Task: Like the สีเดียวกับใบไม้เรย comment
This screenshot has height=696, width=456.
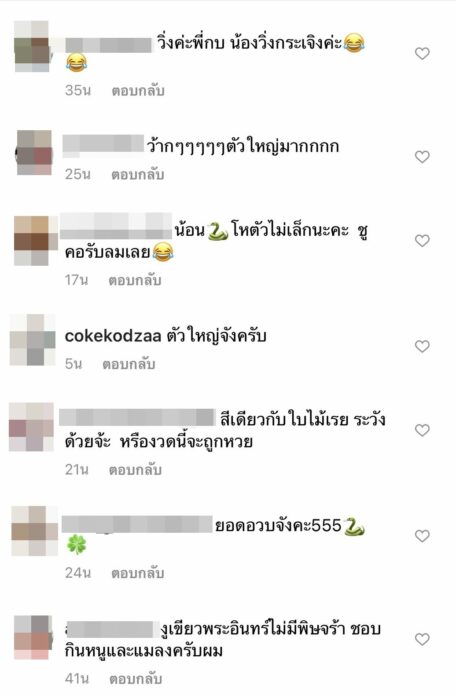Action: [422, 430]
